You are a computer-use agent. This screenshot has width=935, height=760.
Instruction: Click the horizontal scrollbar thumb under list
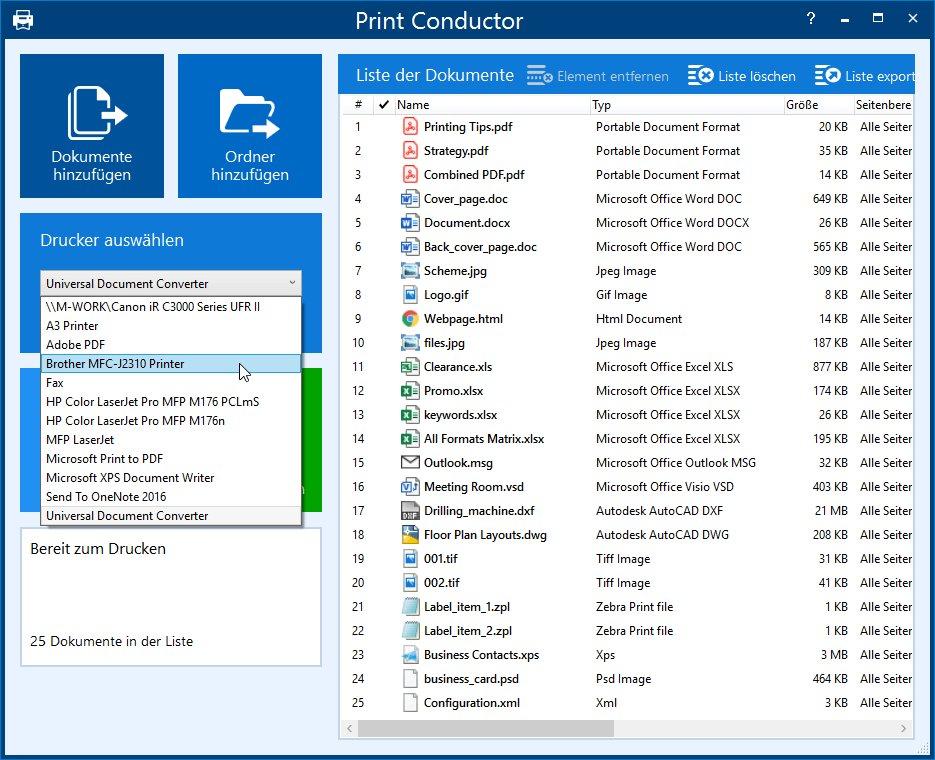coord(485,728)
